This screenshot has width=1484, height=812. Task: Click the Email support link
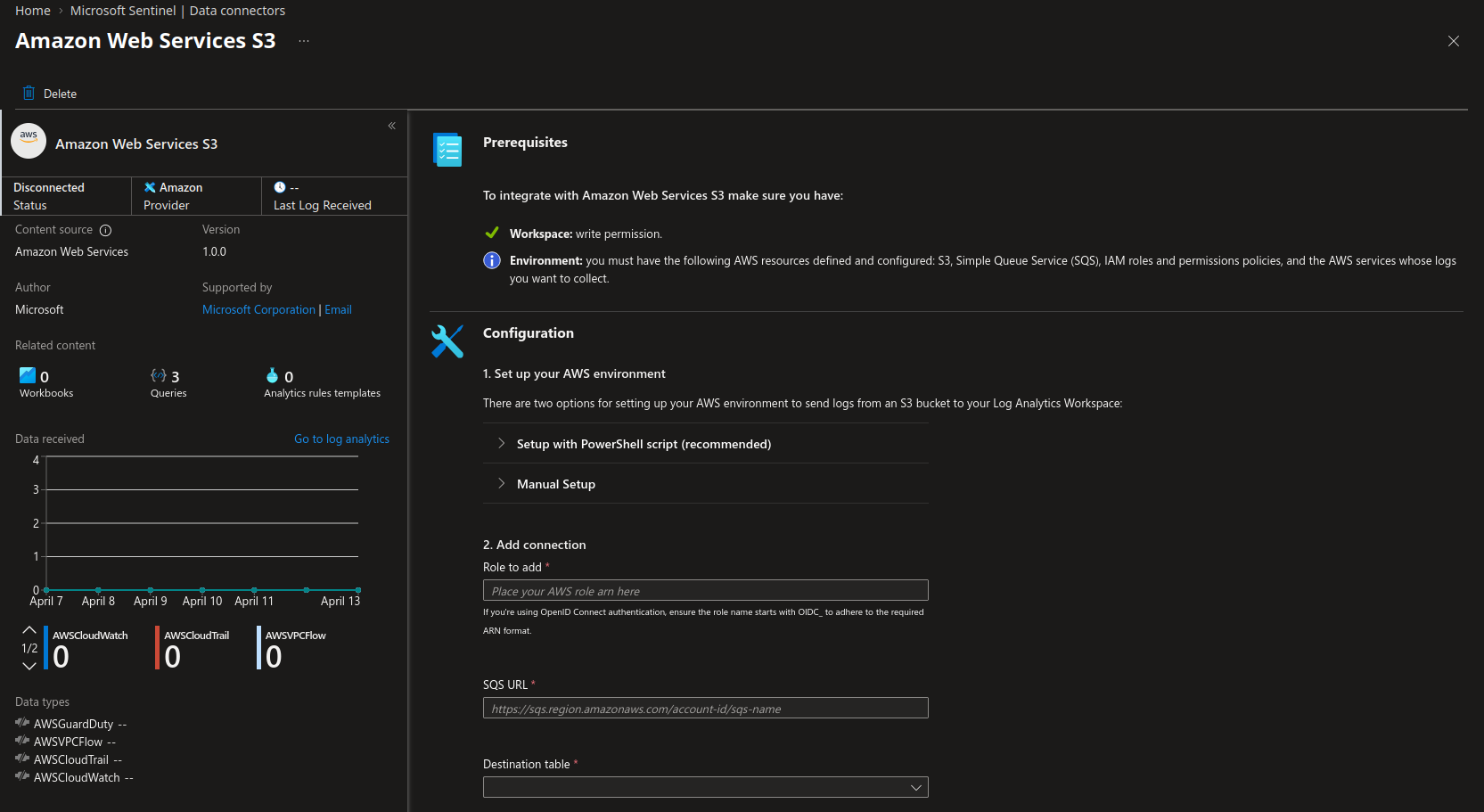(x=338, y=309)
